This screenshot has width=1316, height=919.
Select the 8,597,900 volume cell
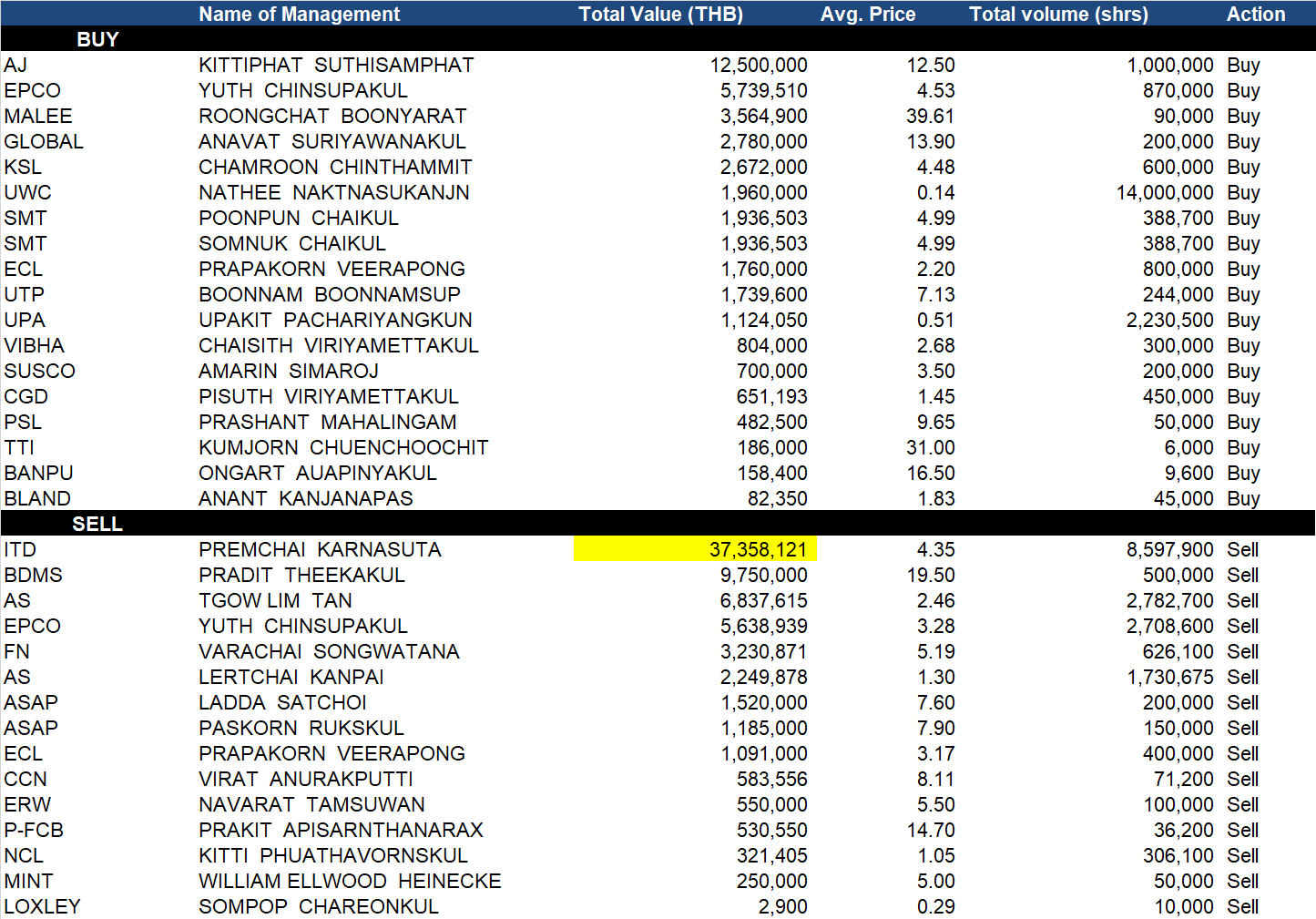pyautogui.click(x=1169, y=549)
